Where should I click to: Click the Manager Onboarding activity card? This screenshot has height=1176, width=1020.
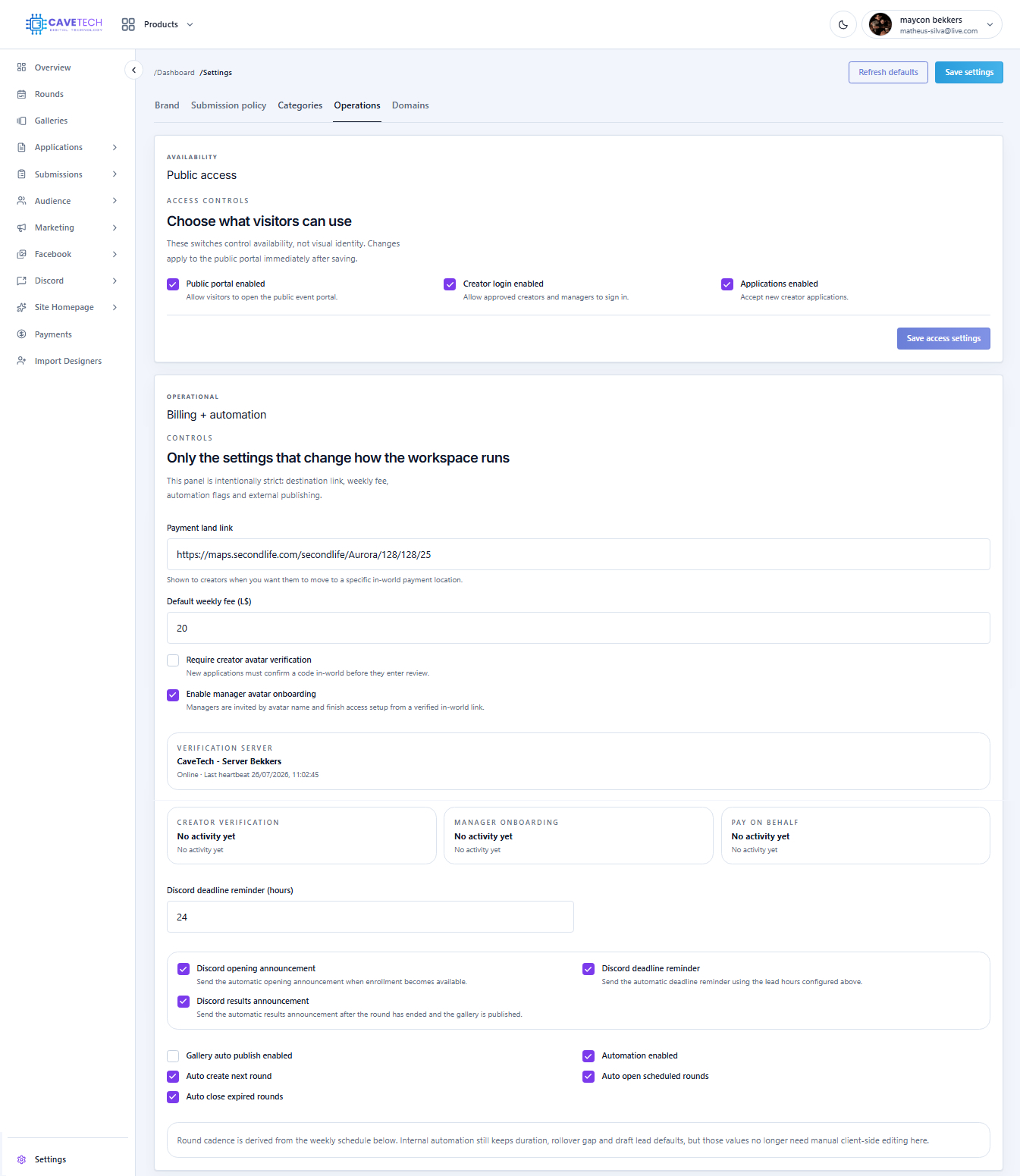pos(579,836)
